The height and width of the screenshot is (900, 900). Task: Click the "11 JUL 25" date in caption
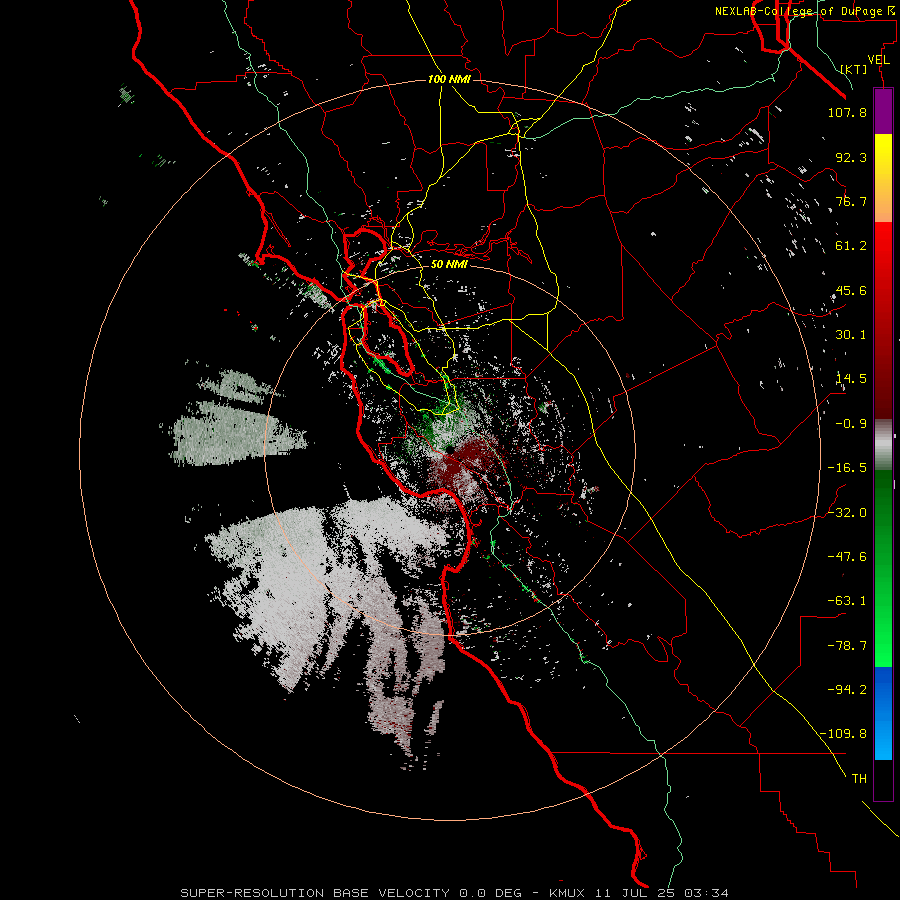637,893
